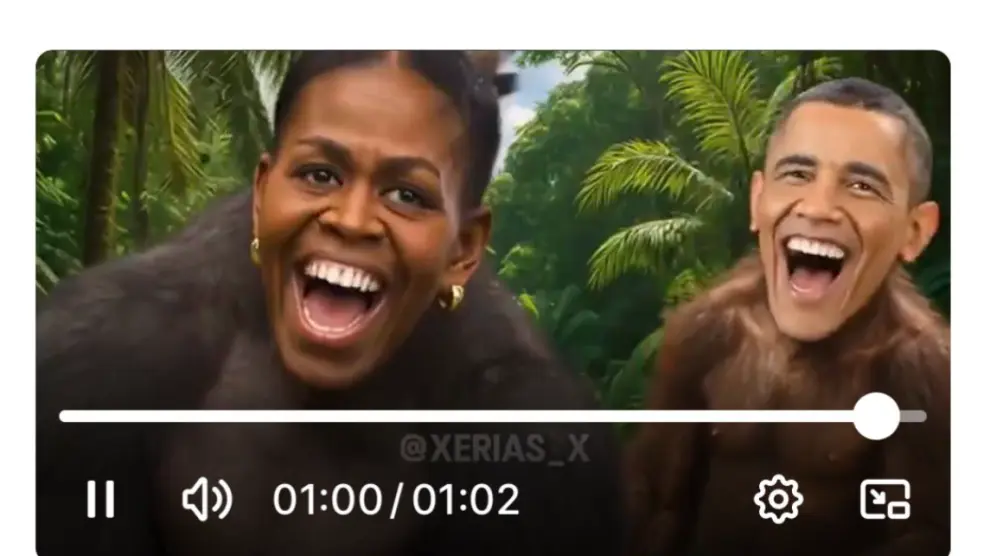Screen dimensions: 990x556
Task: Click the slash between the two timestamps
Action: click(397, 500)
